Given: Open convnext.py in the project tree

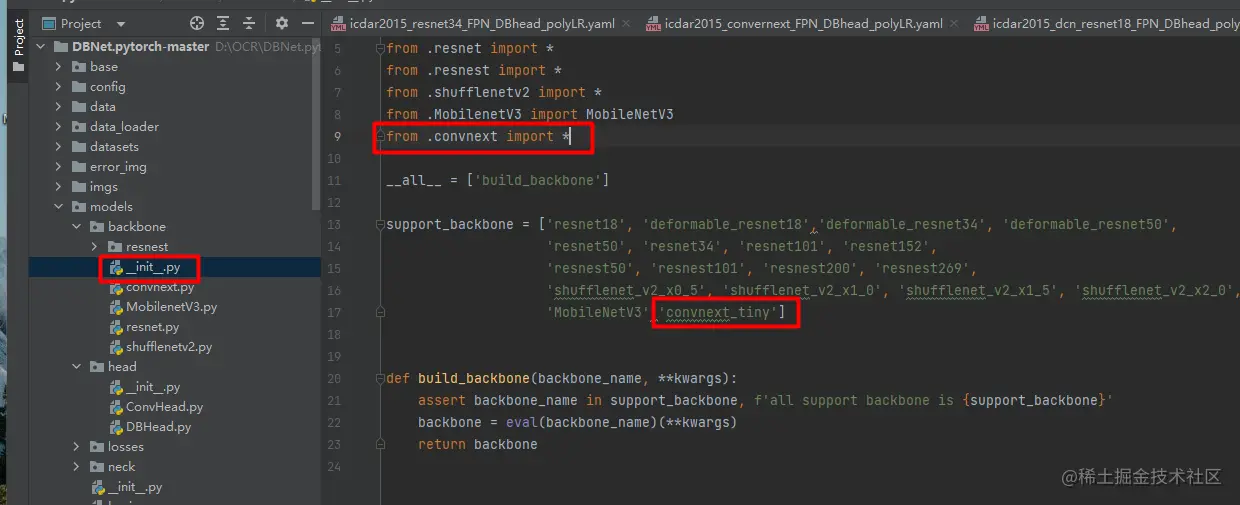Looking at the screenshot, I should tap(160, 287).
